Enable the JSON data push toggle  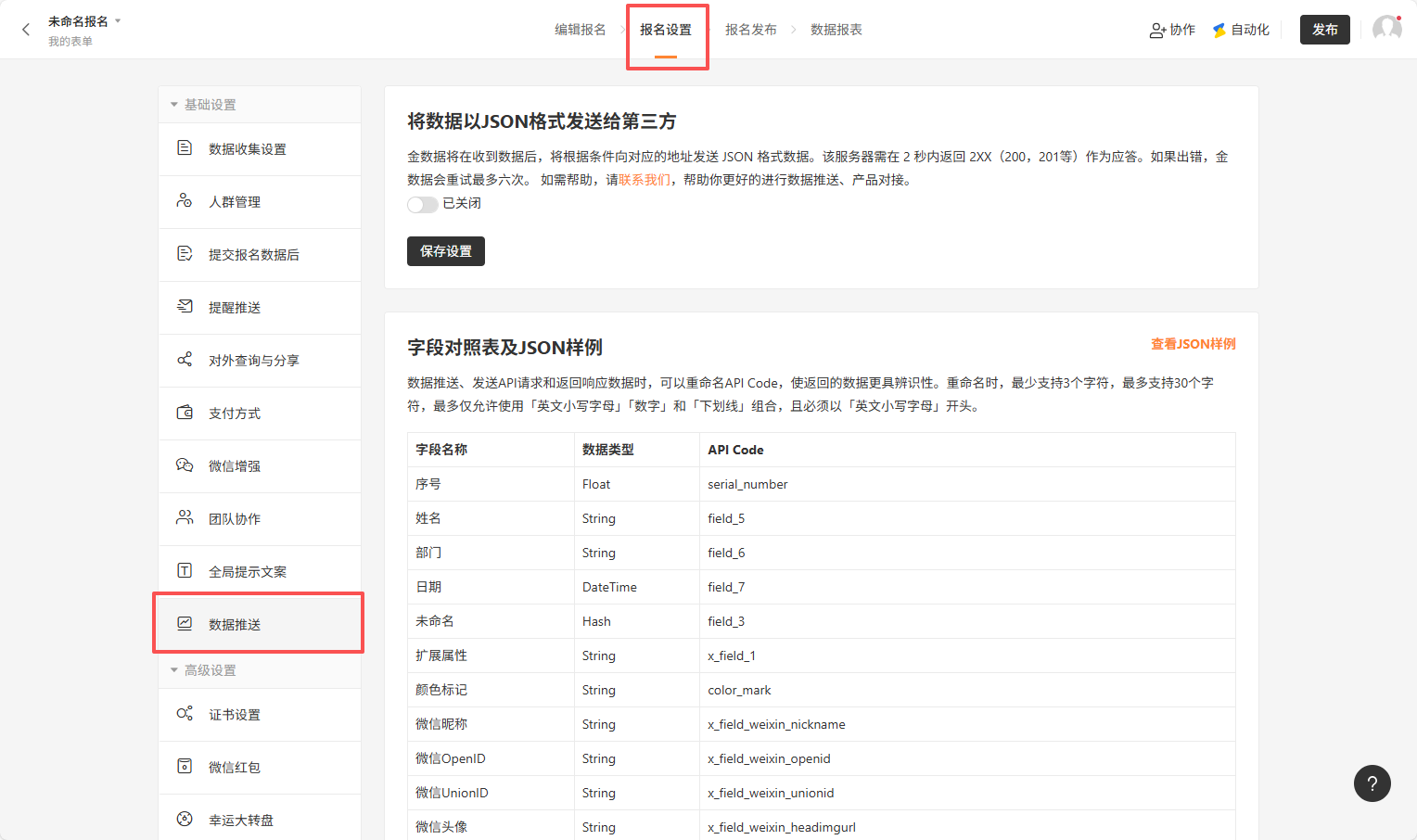tap(422, 204)
